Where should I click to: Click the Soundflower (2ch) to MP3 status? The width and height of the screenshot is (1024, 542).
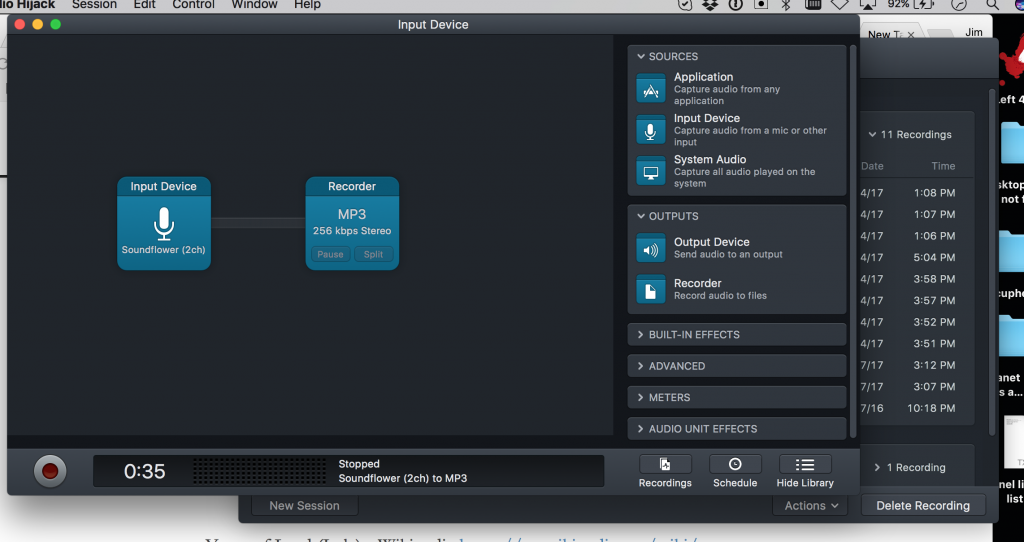[x=402, y=478]
